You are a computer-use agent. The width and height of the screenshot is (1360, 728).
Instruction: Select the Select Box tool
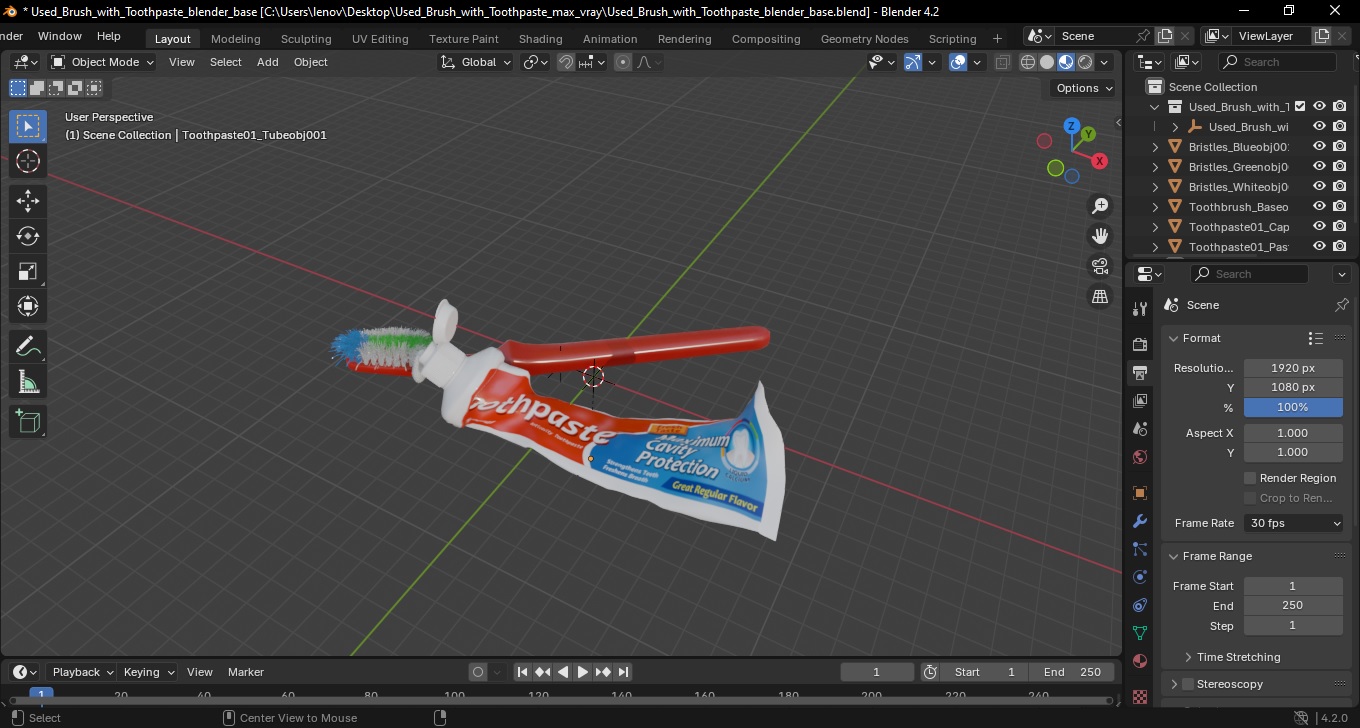28,126
